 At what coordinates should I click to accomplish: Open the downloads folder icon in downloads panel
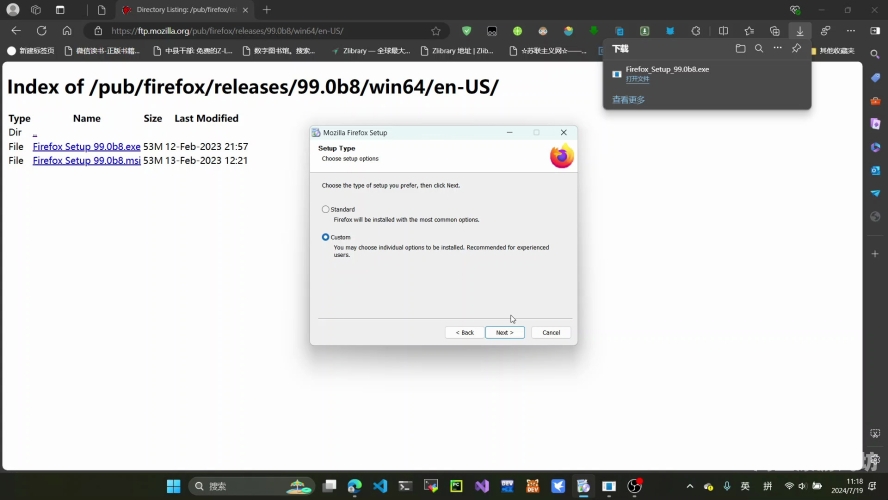(740, 49)
